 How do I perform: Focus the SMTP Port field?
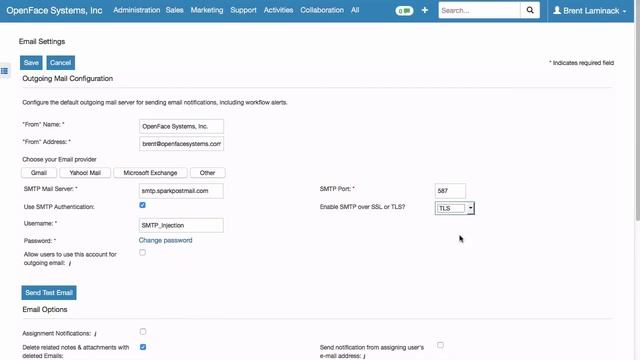450,191
